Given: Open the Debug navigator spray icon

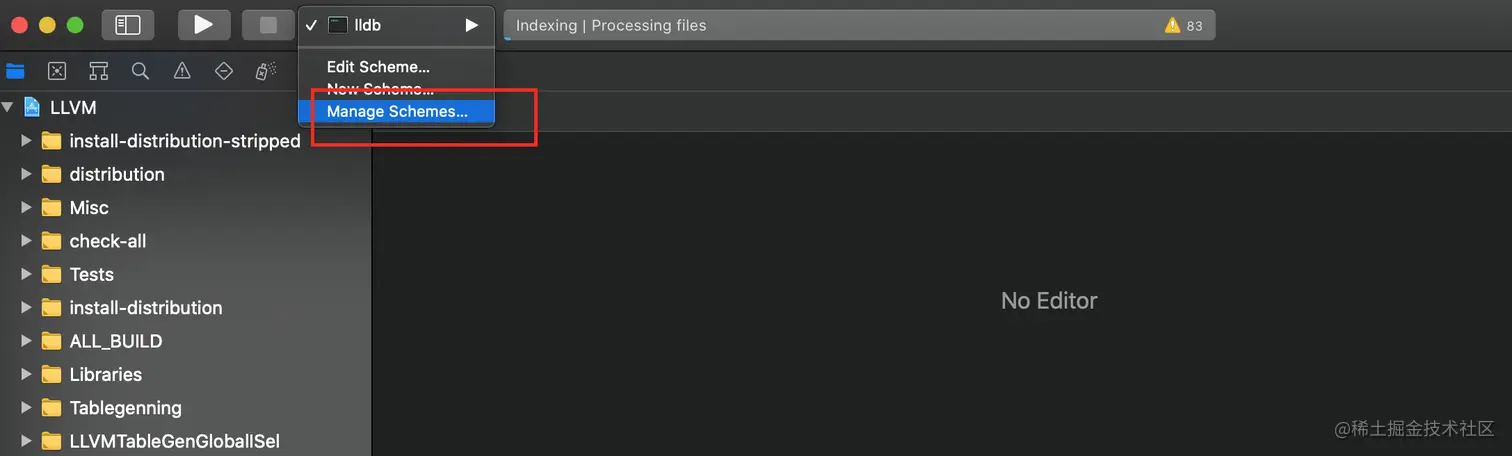Looking at the screenshot, I should coord(265,71).
